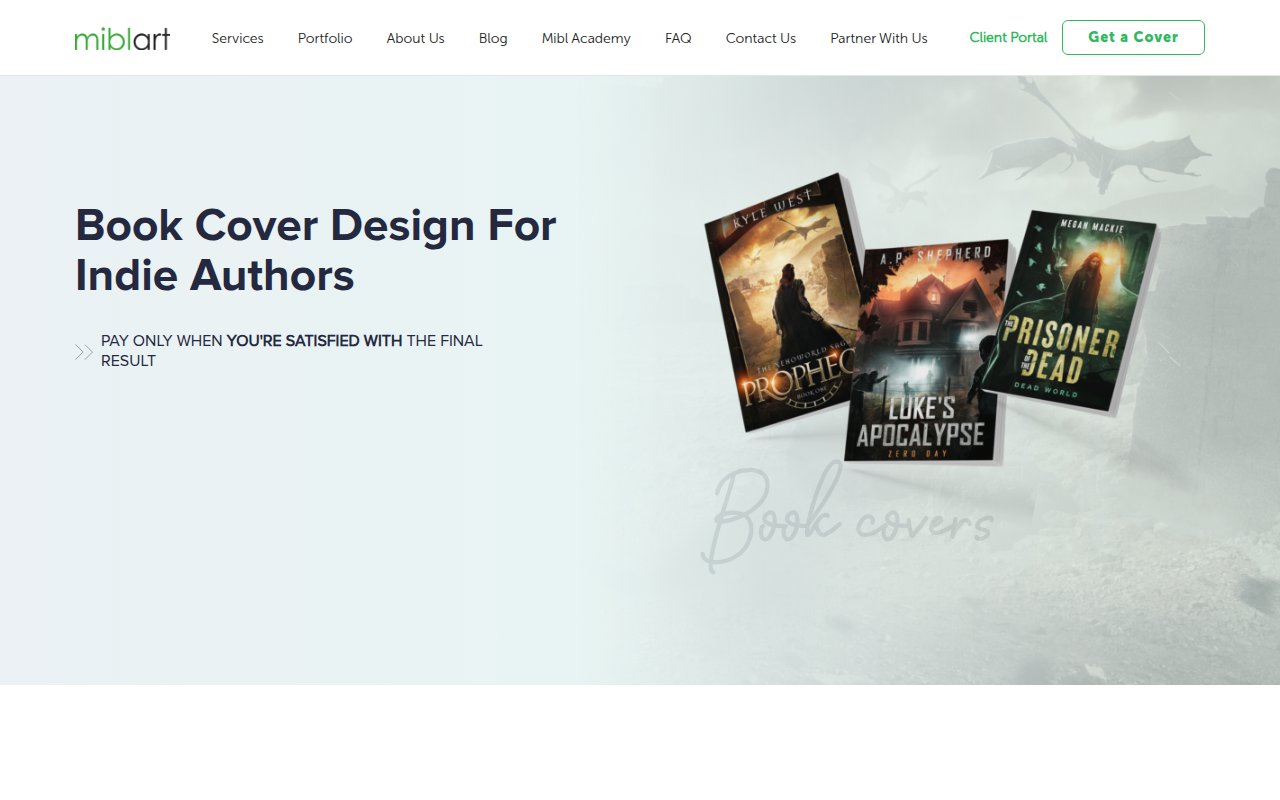Navigate to the About Us page

(x=415, y=38)
